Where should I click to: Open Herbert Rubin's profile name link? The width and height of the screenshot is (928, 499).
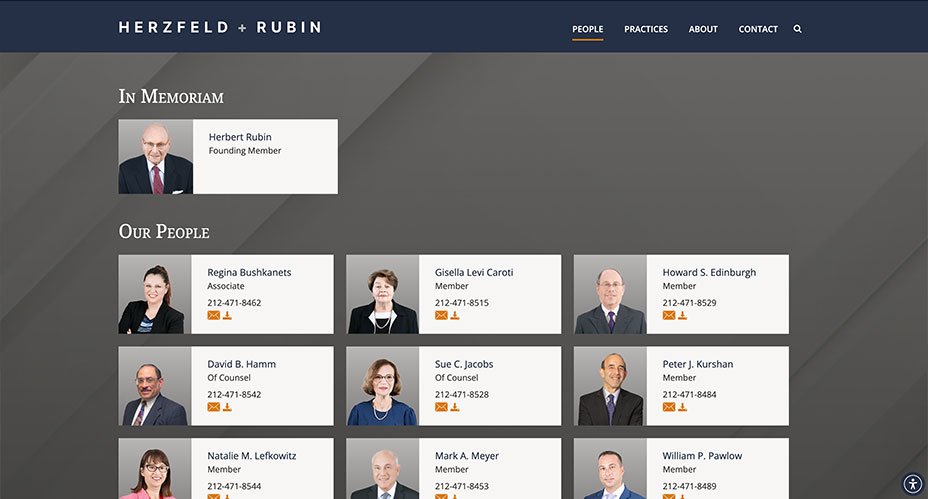pyautogui.click(x=240, y=137)
